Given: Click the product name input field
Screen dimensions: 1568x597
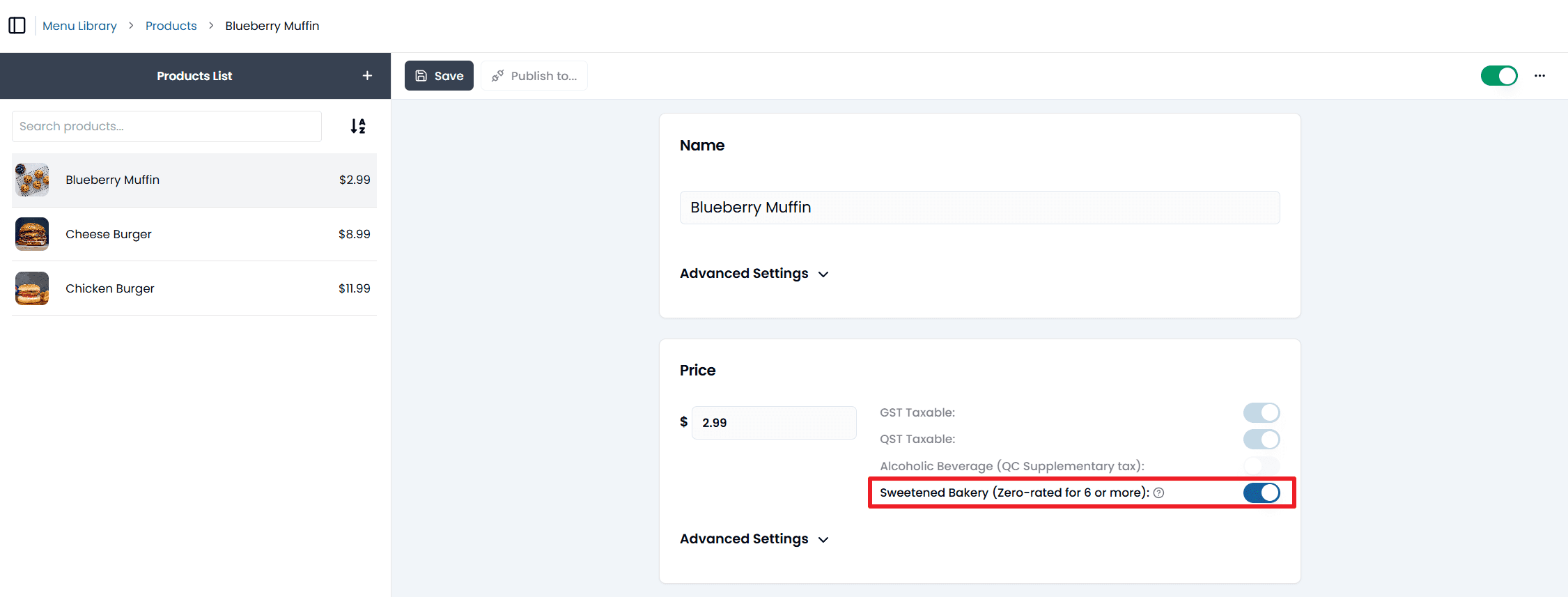Looking at the screenshot, I should click(x=979, y=208).
